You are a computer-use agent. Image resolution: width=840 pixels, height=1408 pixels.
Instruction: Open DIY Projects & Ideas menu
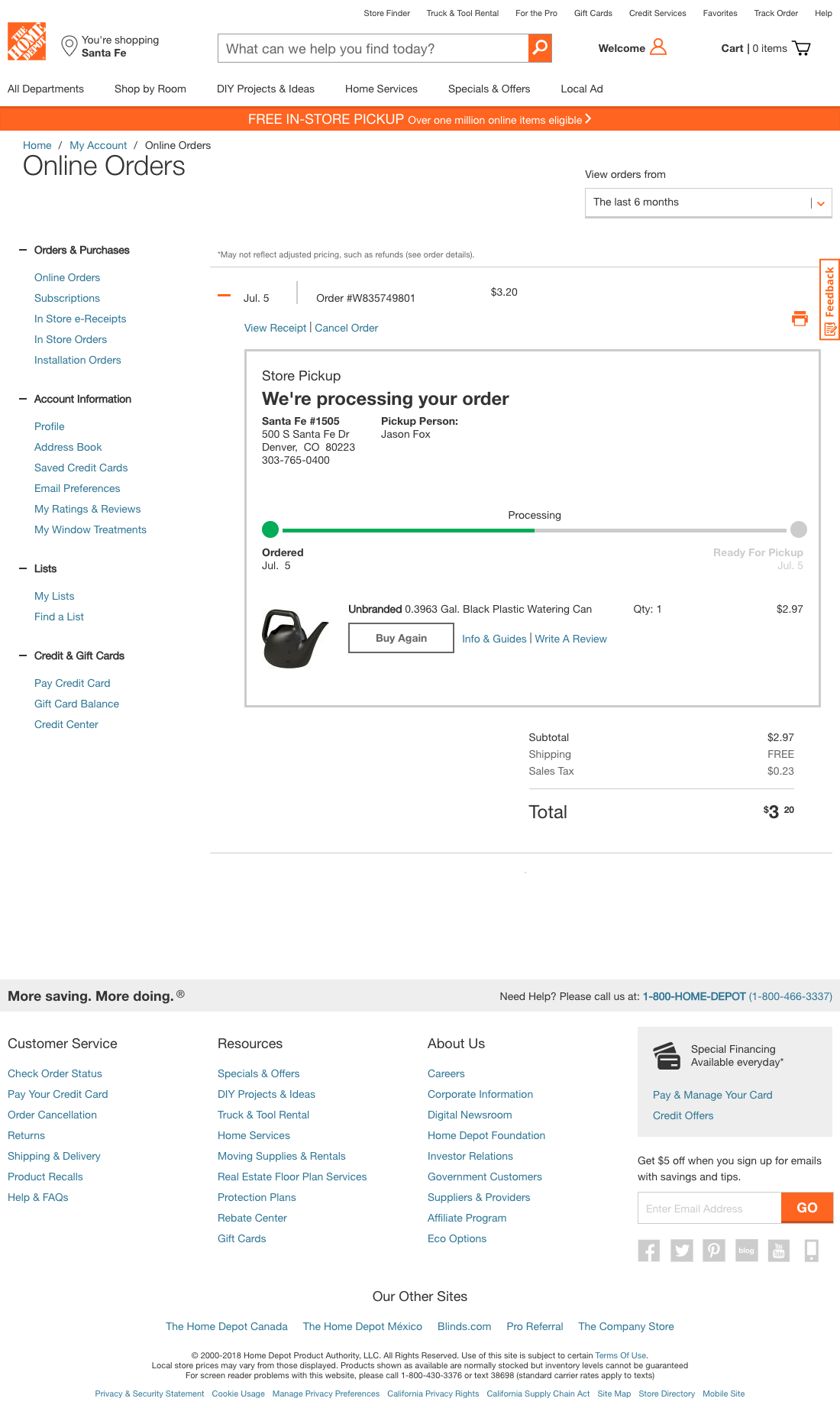266,89
